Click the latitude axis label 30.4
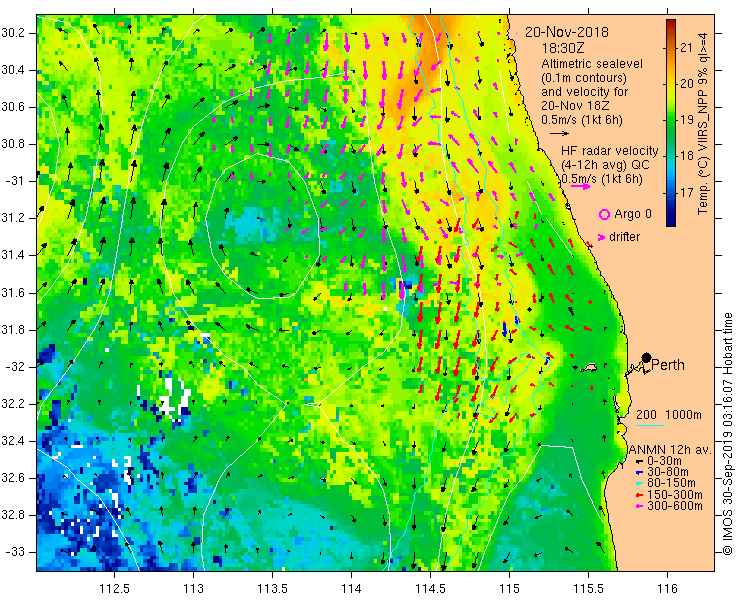The width and height of the screenshot is (740, 600). (13, 70)
